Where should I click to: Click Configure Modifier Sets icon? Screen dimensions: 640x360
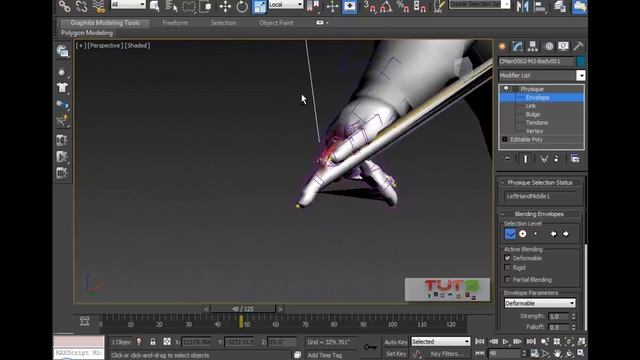point(575,159)
